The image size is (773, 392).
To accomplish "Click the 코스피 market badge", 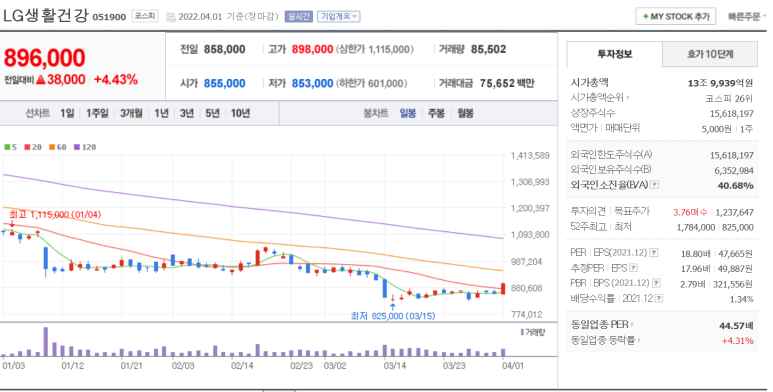I will [x=144, y=16].
